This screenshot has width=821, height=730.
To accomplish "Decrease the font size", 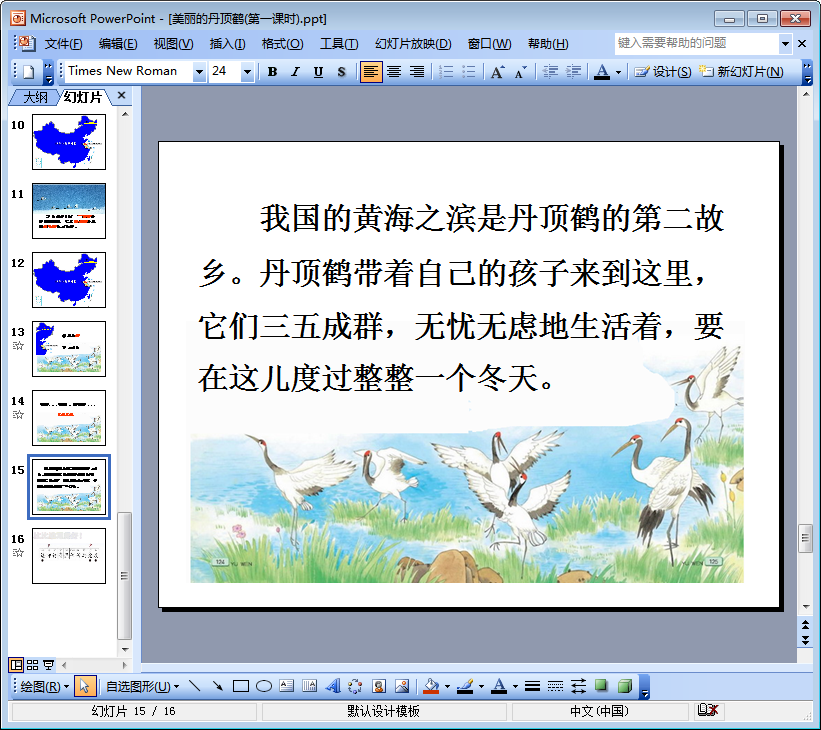I will tap(520, 72).
